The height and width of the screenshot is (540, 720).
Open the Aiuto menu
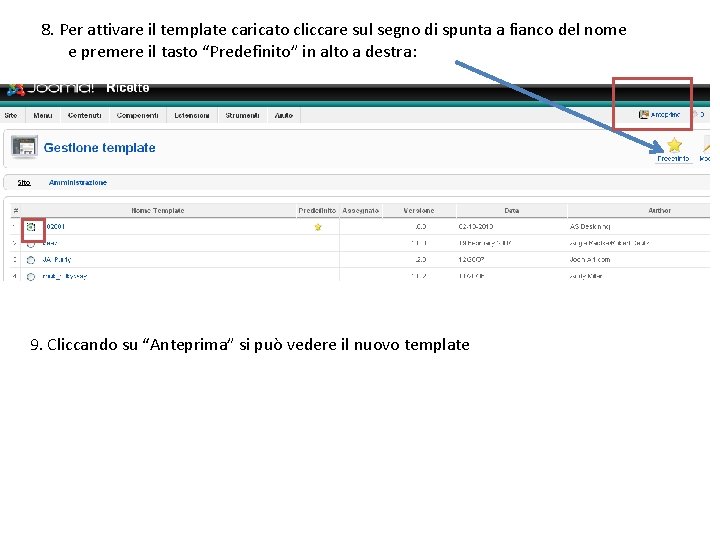(284, 115)
